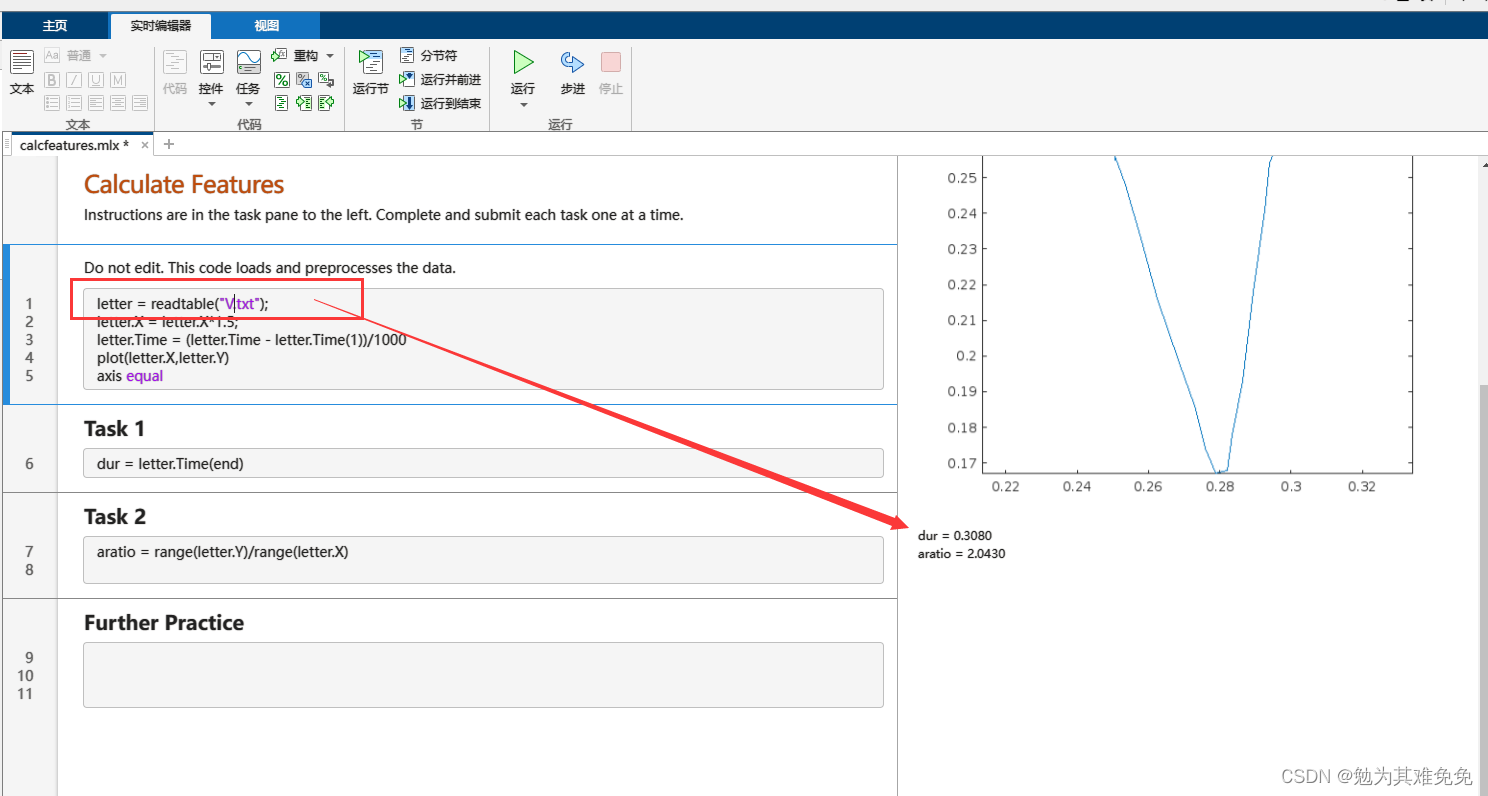1488x796 pixels.
Task: Click line number 6 in the gutter
Action: (x=29, y=463)
